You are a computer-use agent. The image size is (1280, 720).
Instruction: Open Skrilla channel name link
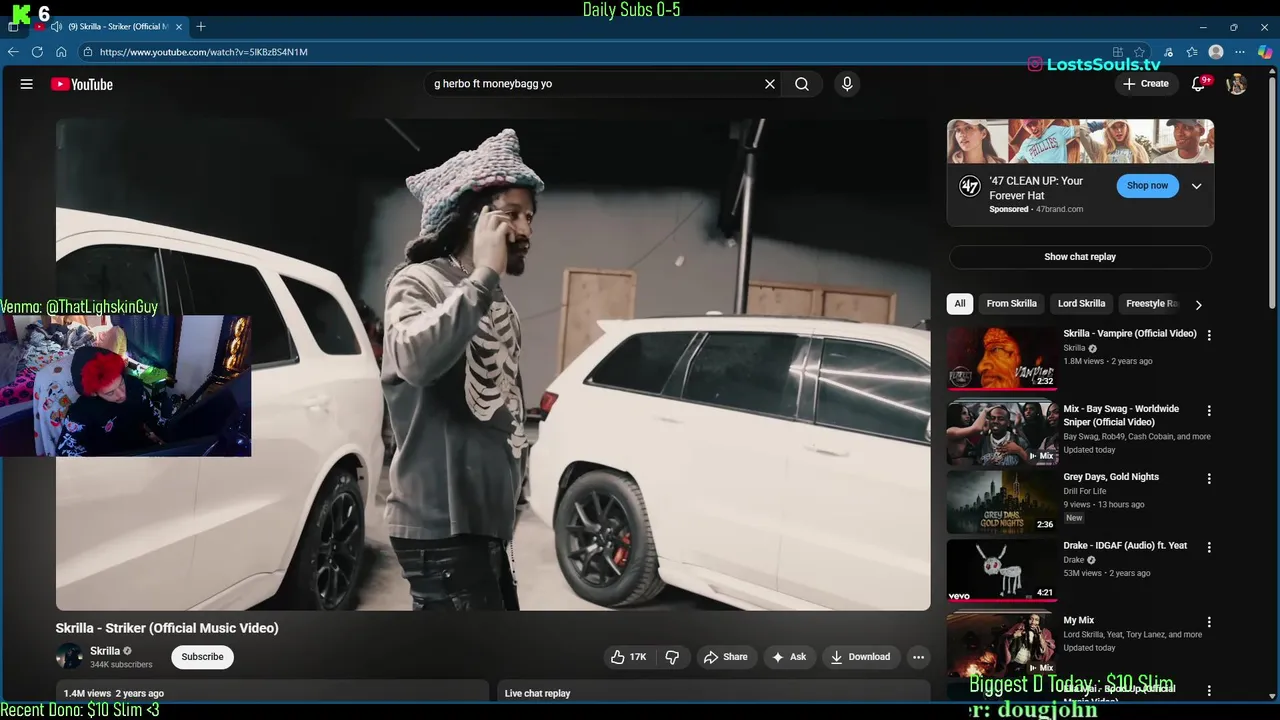(x=105, y=651)
